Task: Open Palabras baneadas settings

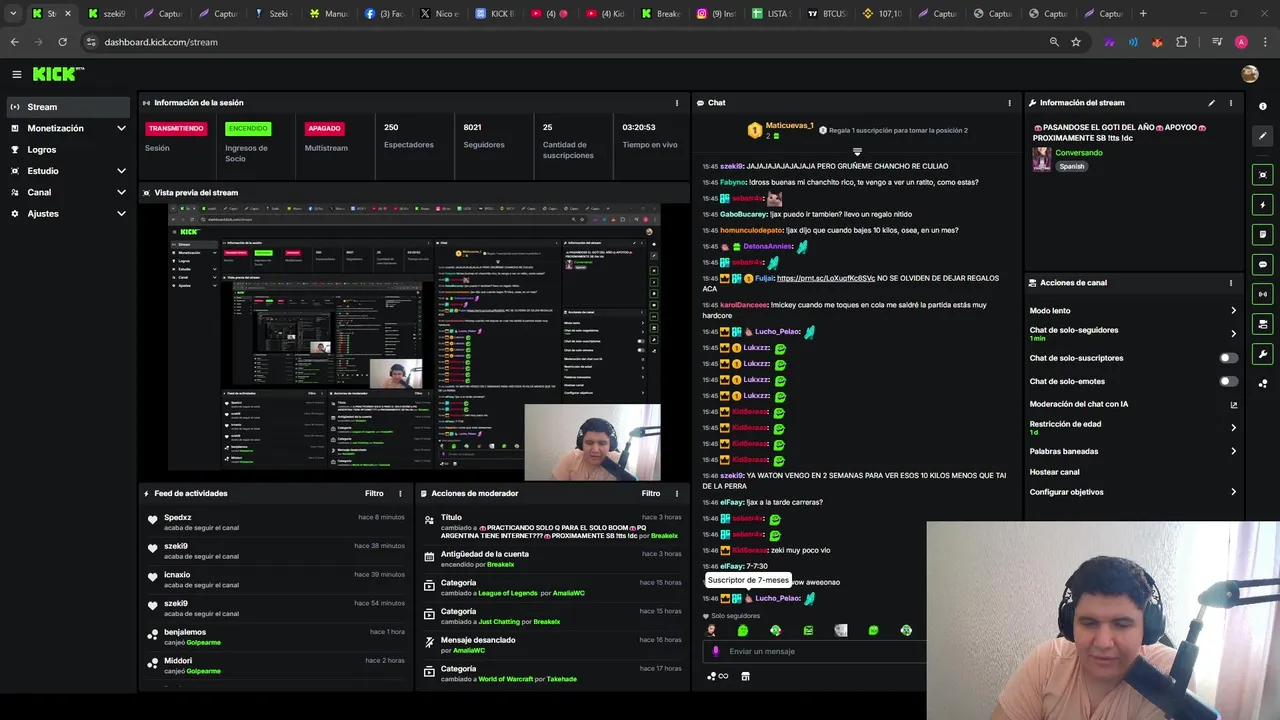Action: 1133,451
